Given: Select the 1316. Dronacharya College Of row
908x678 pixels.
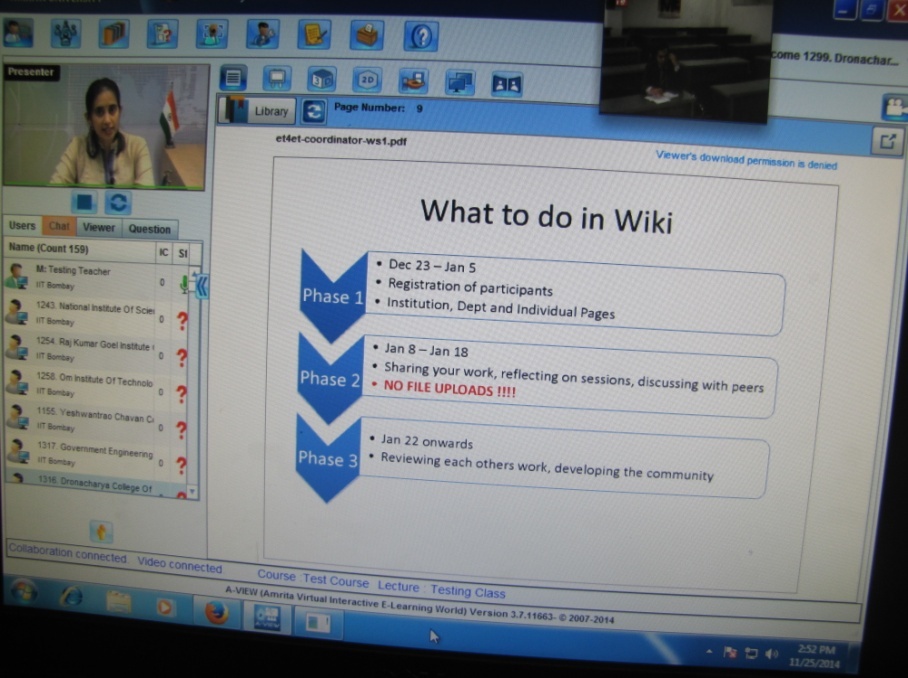Looking at the screenshot, I should pos(97,485).
